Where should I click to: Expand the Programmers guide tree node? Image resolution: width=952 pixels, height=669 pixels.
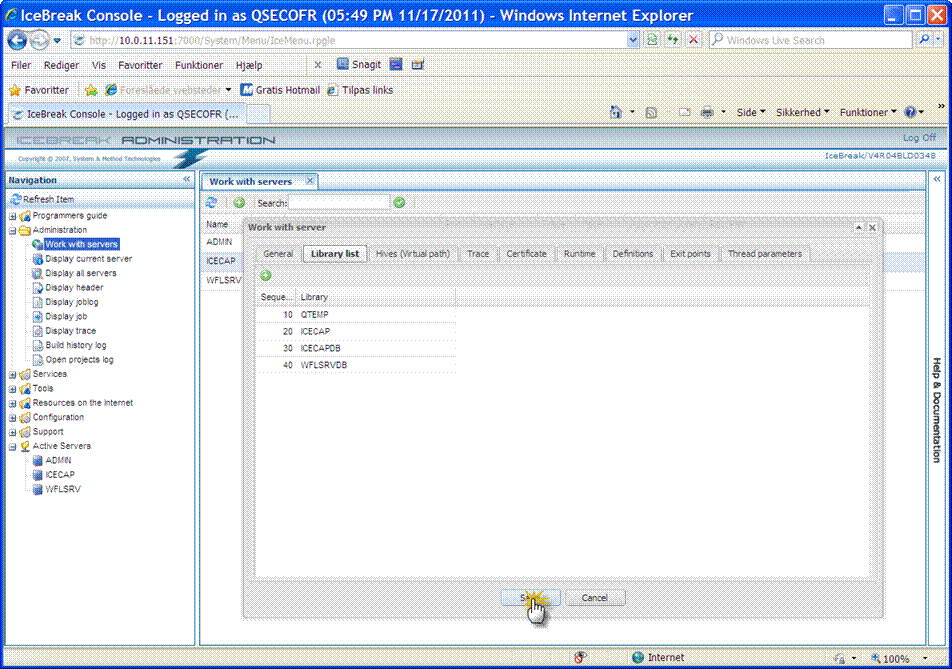(12, 216)
